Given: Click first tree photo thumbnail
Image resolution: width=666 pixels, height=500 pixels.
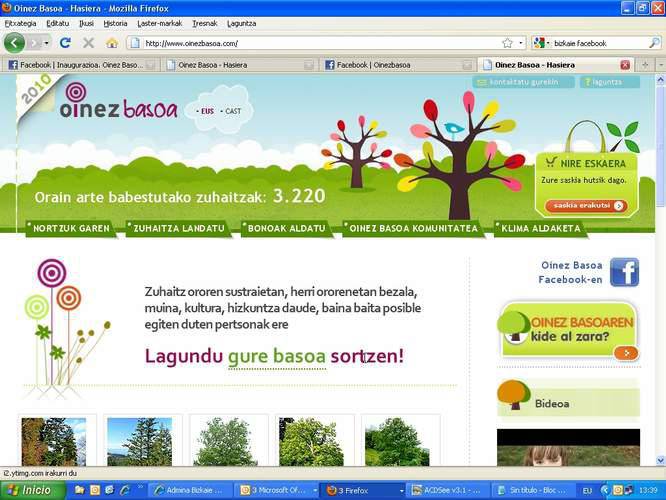Looking at the screenshot, I should pos(54,442).
